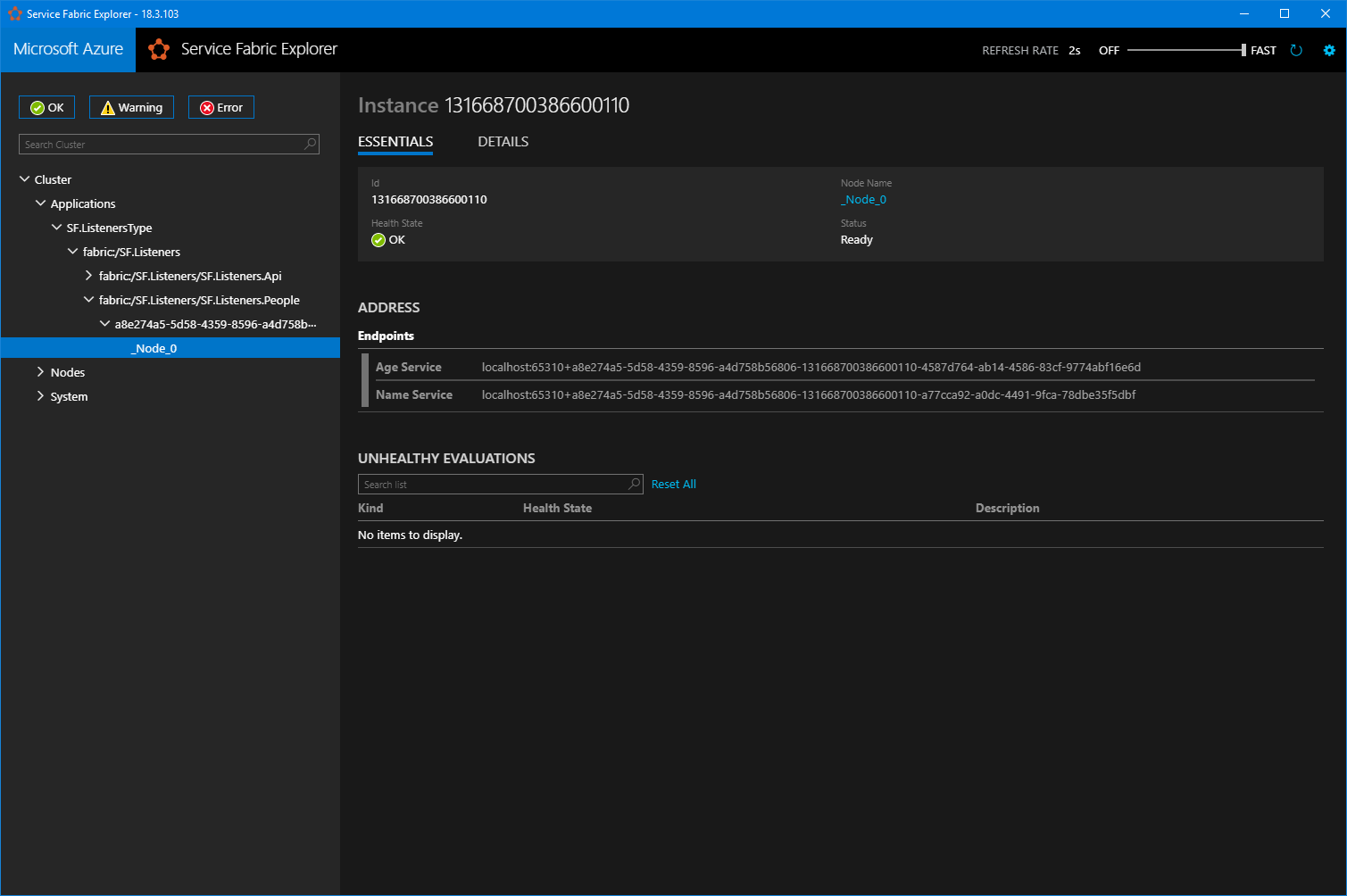The image size is (1347, 896).
Task: Click the Id value 131668700386600110
Action: (429, 200)
